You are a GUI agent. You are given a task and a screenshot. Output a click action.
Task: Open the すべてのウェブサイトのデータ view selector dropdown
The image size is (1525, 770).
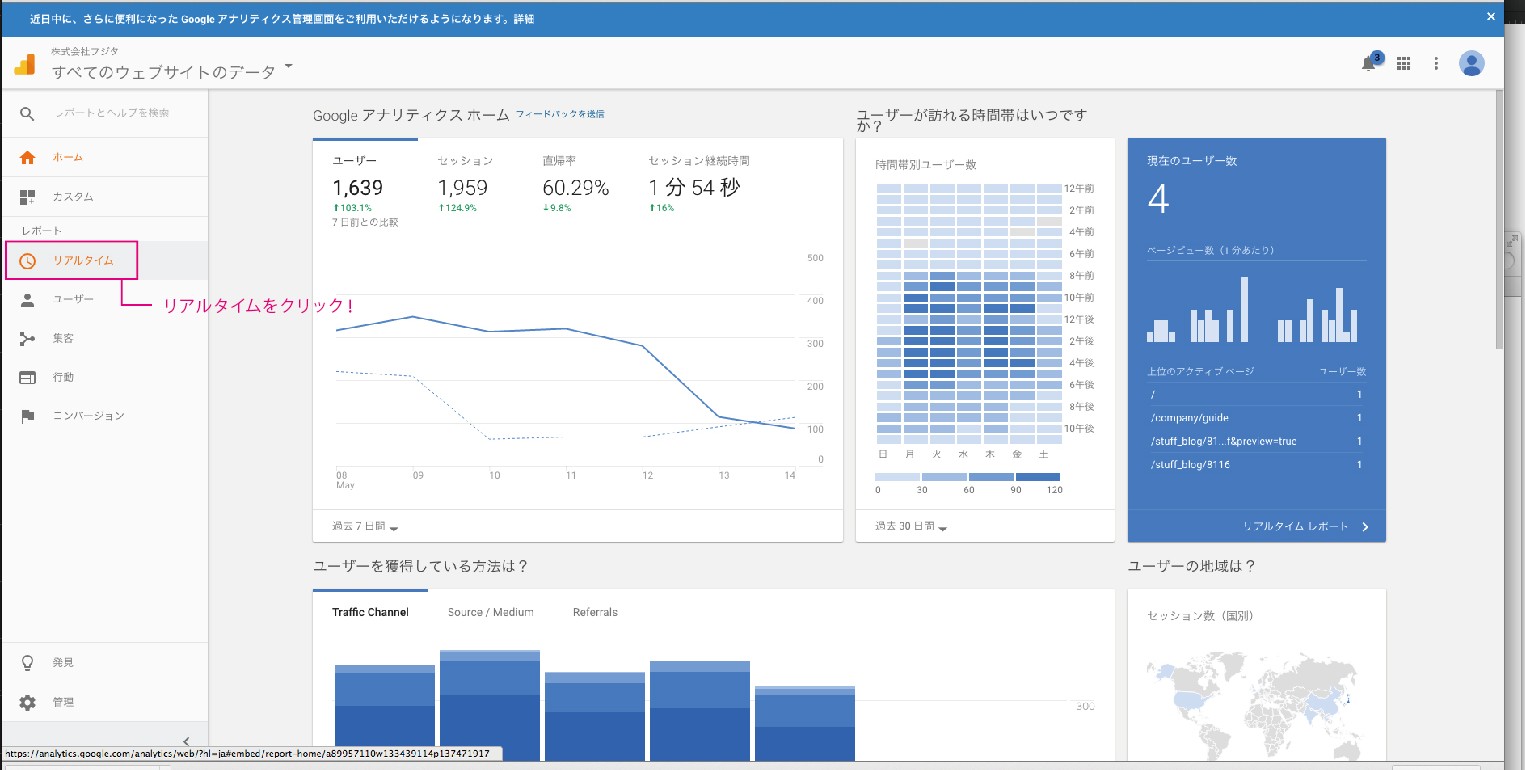click(174, 72)
